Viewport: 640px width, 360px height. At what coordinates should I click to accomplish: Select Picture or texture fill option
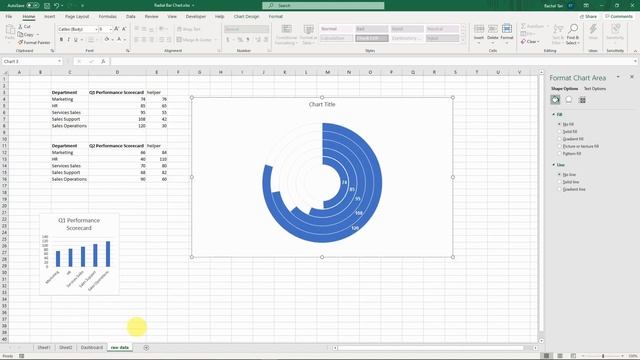tap(560, 146)
